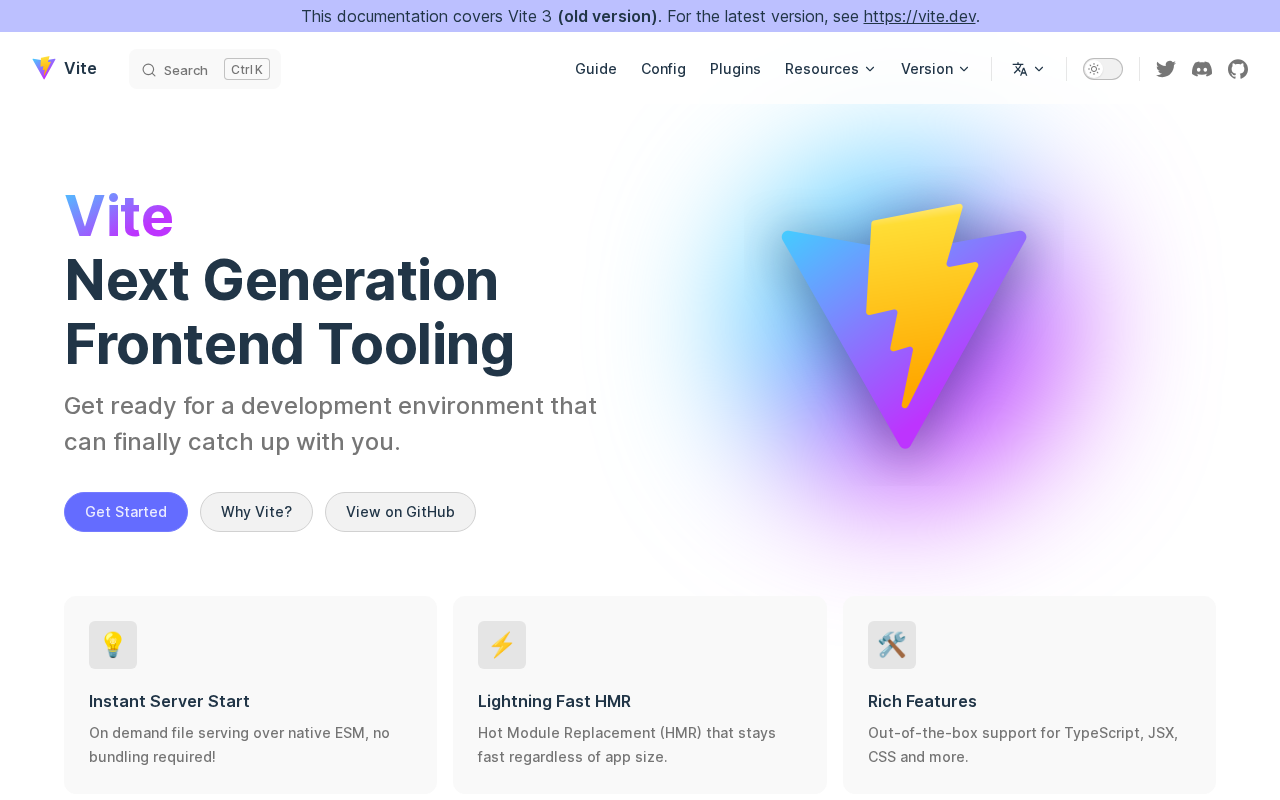Expand the Resources dropdown menu
The width and height of the screenshot is (1280, 800).
(830, 69)
